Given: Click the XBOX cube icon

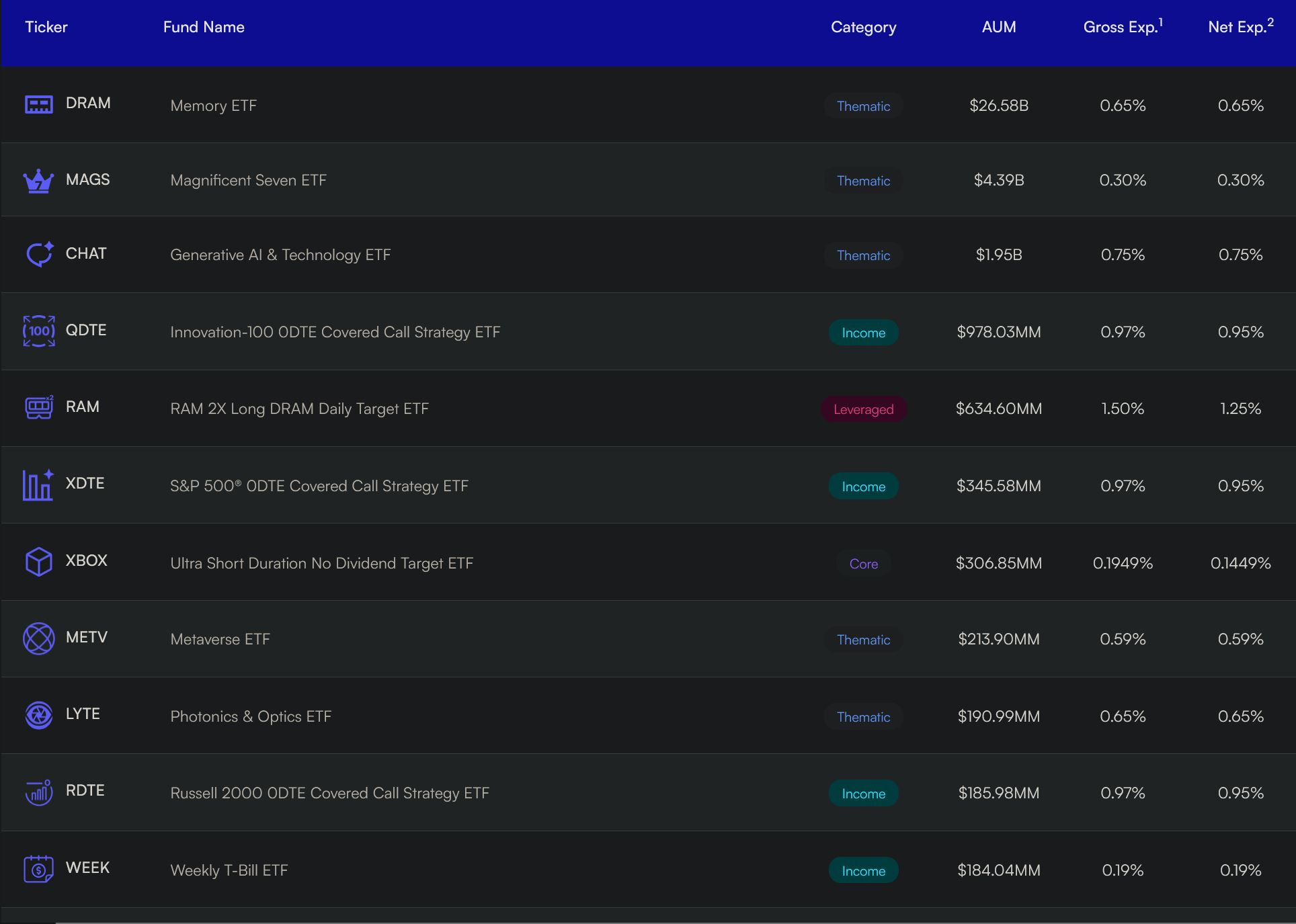Looking at the screenshot, I should (x=39, y=561).
